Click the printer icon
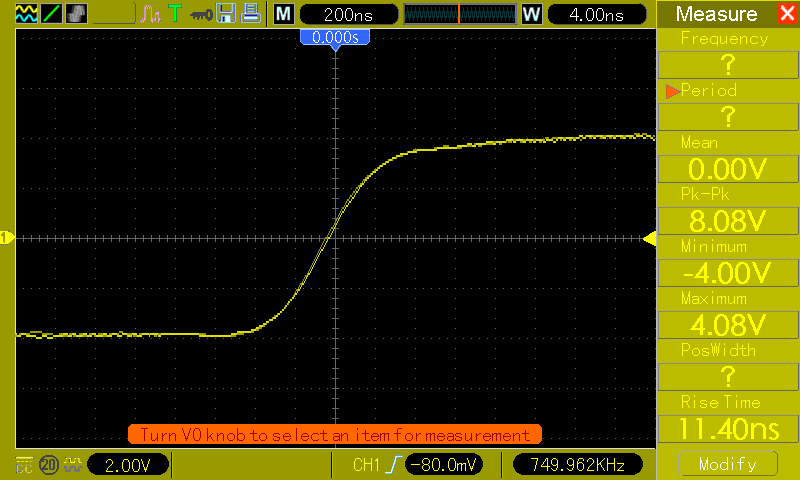Image resolution: width=800 pixels, height=480 pixels. pos(251,13)
